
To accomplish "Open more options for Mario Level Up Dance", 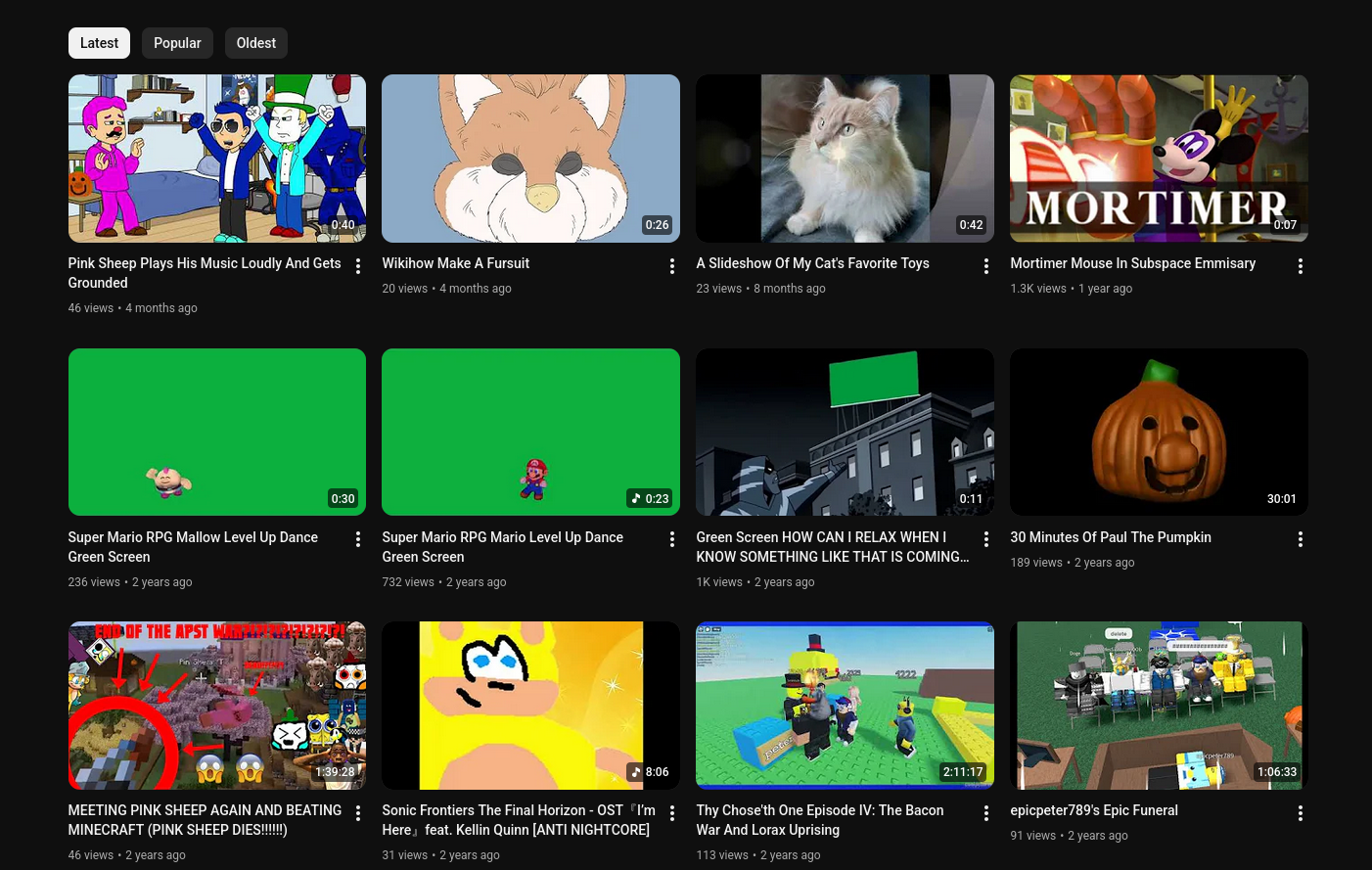I will [671, 539].
